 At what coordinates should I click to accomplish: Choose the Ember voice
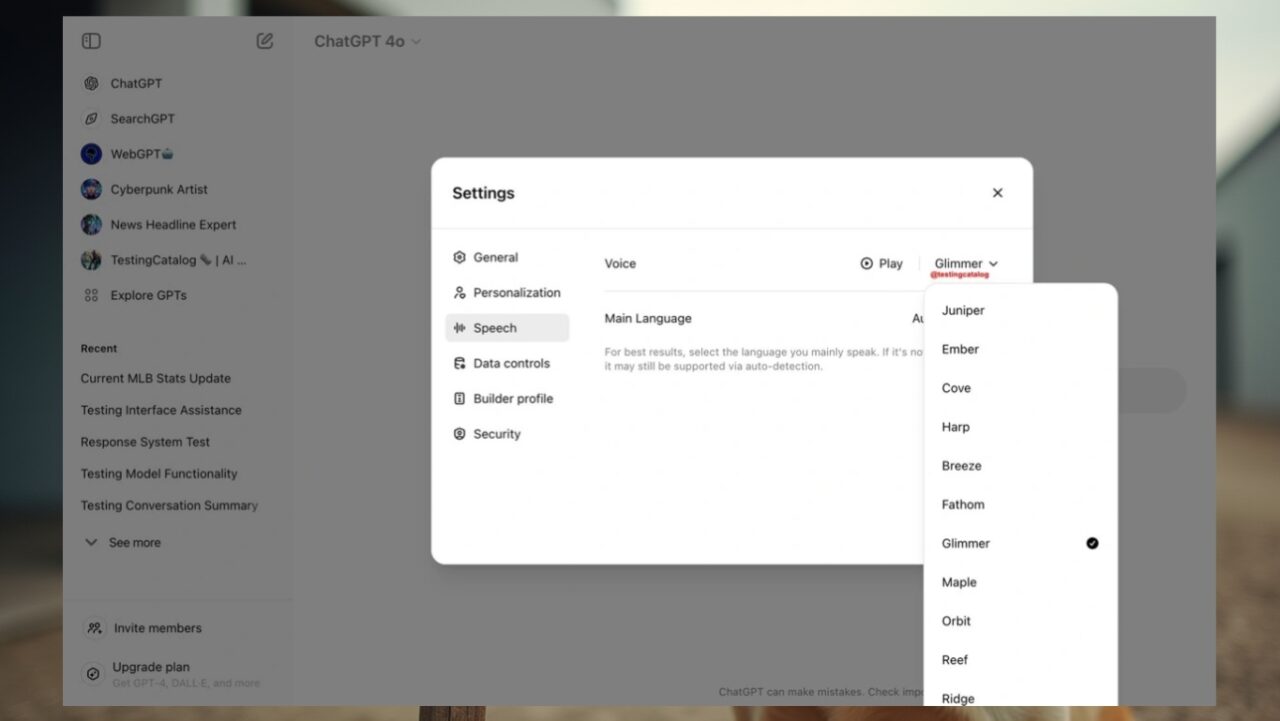click(1020, 349)
